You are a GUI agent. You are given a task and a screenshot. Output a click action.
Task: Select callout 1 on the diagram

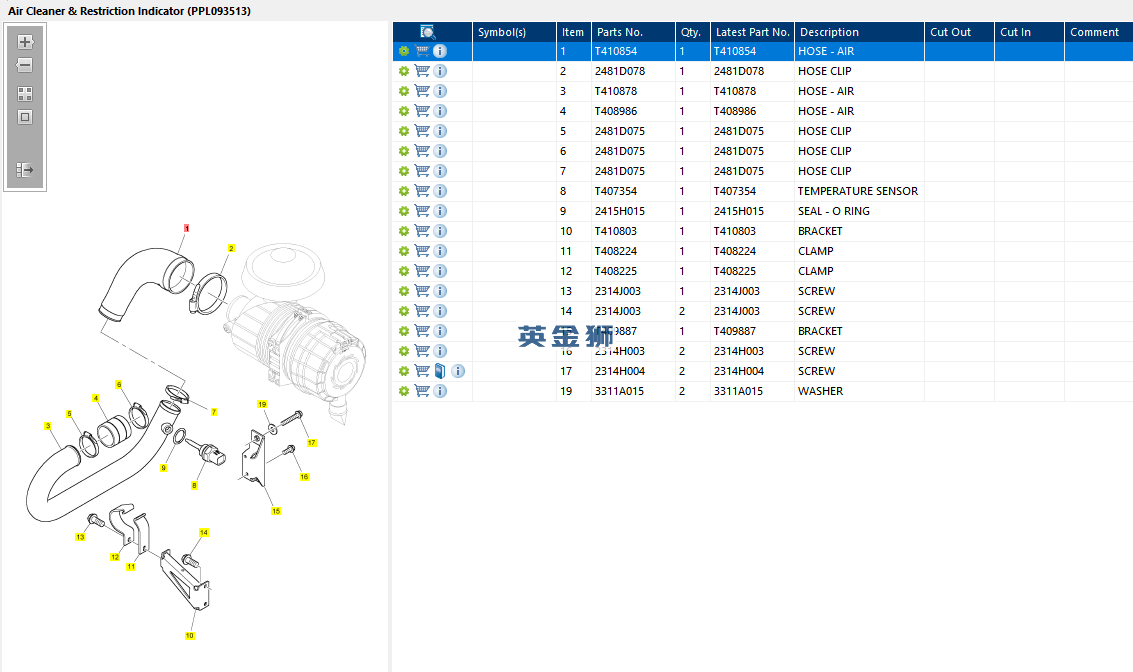coord(186,228)
